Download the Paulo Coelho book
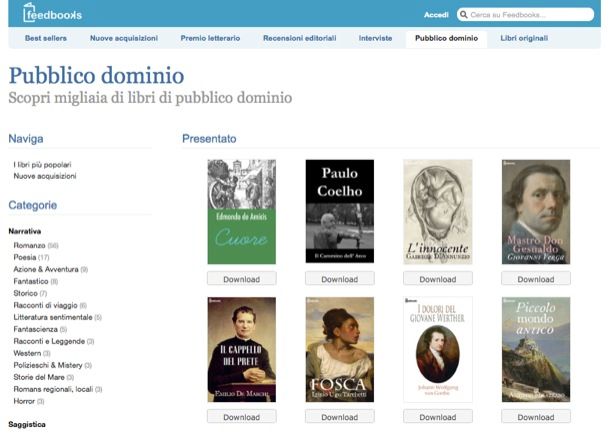Image resolution: width=610 pixels, height=433 pixels. [x=340, y=279]
